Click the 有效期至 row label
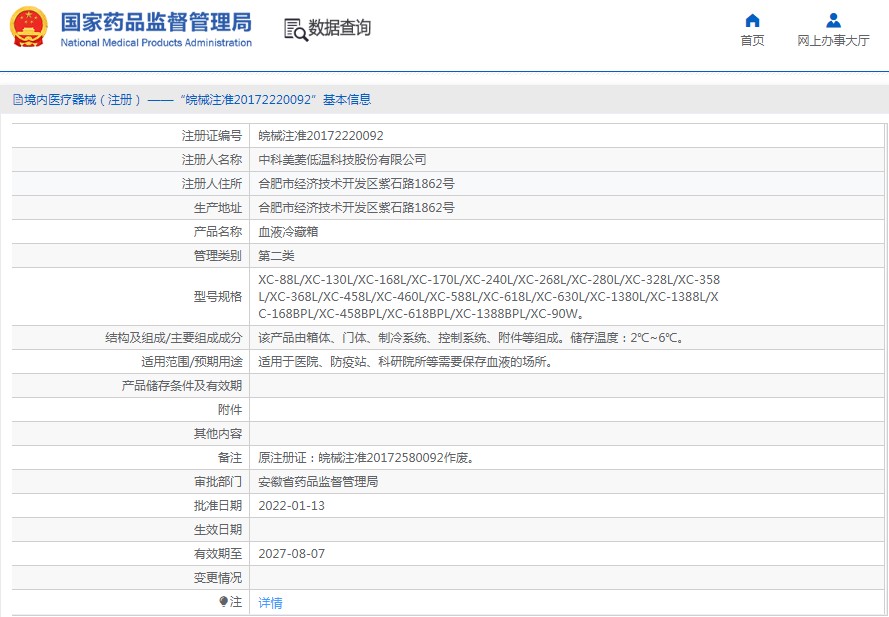 218,553
